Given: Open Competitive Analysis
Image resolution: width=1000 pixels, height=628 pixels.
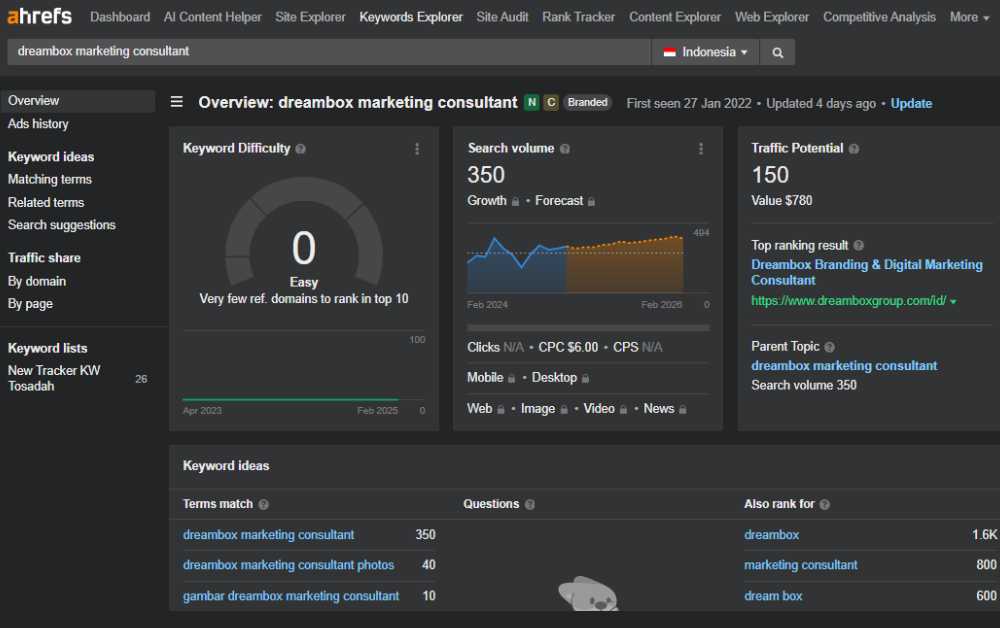Looking at the screenshot, I should tap(879, 17).
